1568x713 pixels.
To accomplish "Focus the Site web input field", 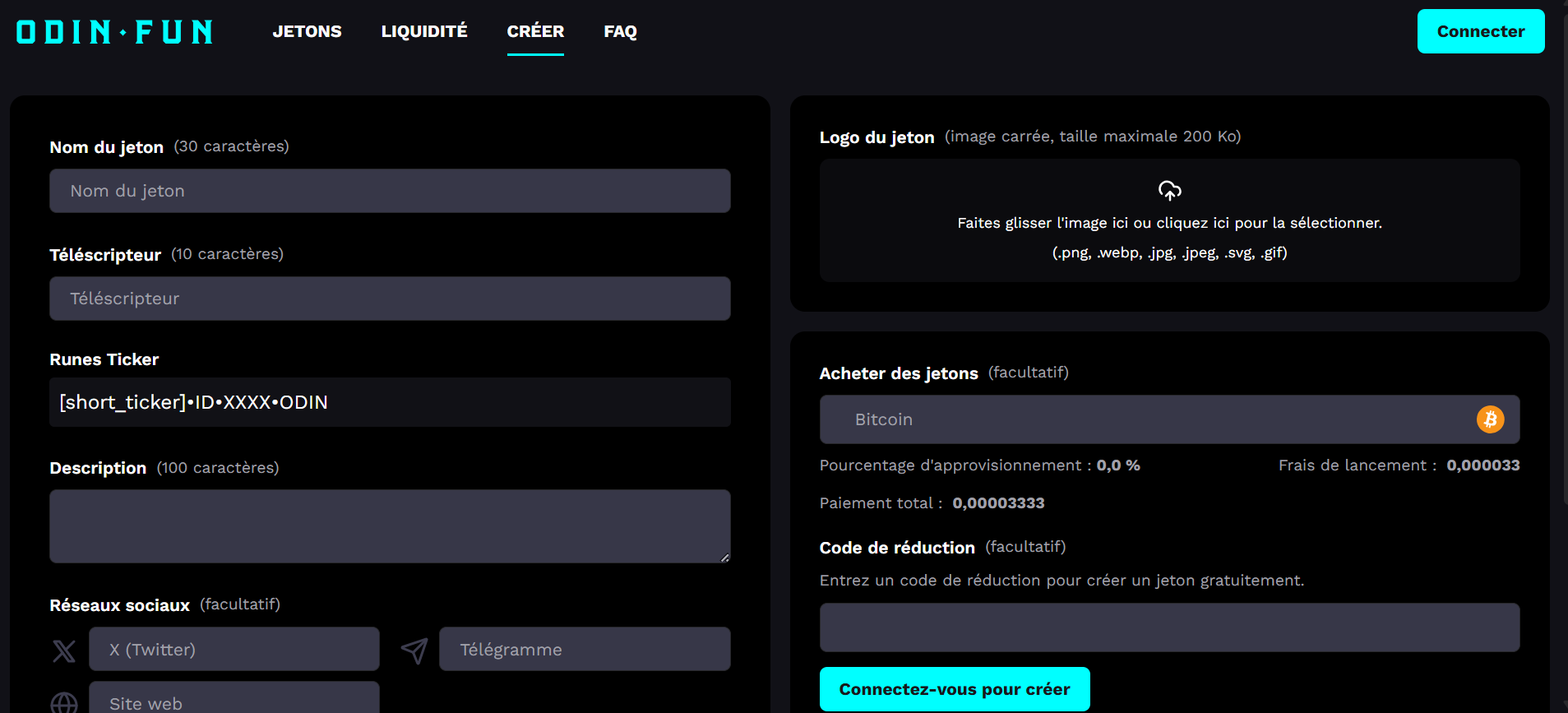I will click(234, 699).
